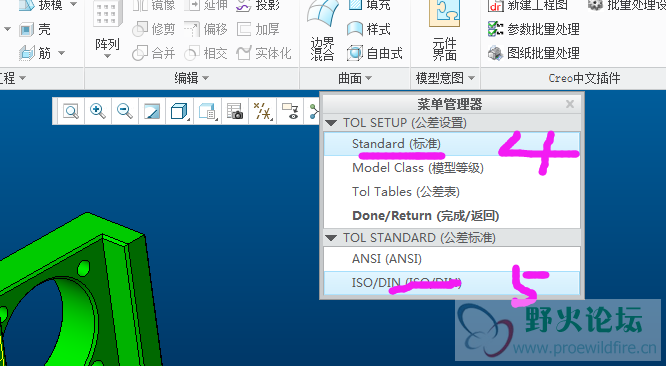Collapse the TOL SETUP section triangle
The image size is (666, 366).
(331, 123)
